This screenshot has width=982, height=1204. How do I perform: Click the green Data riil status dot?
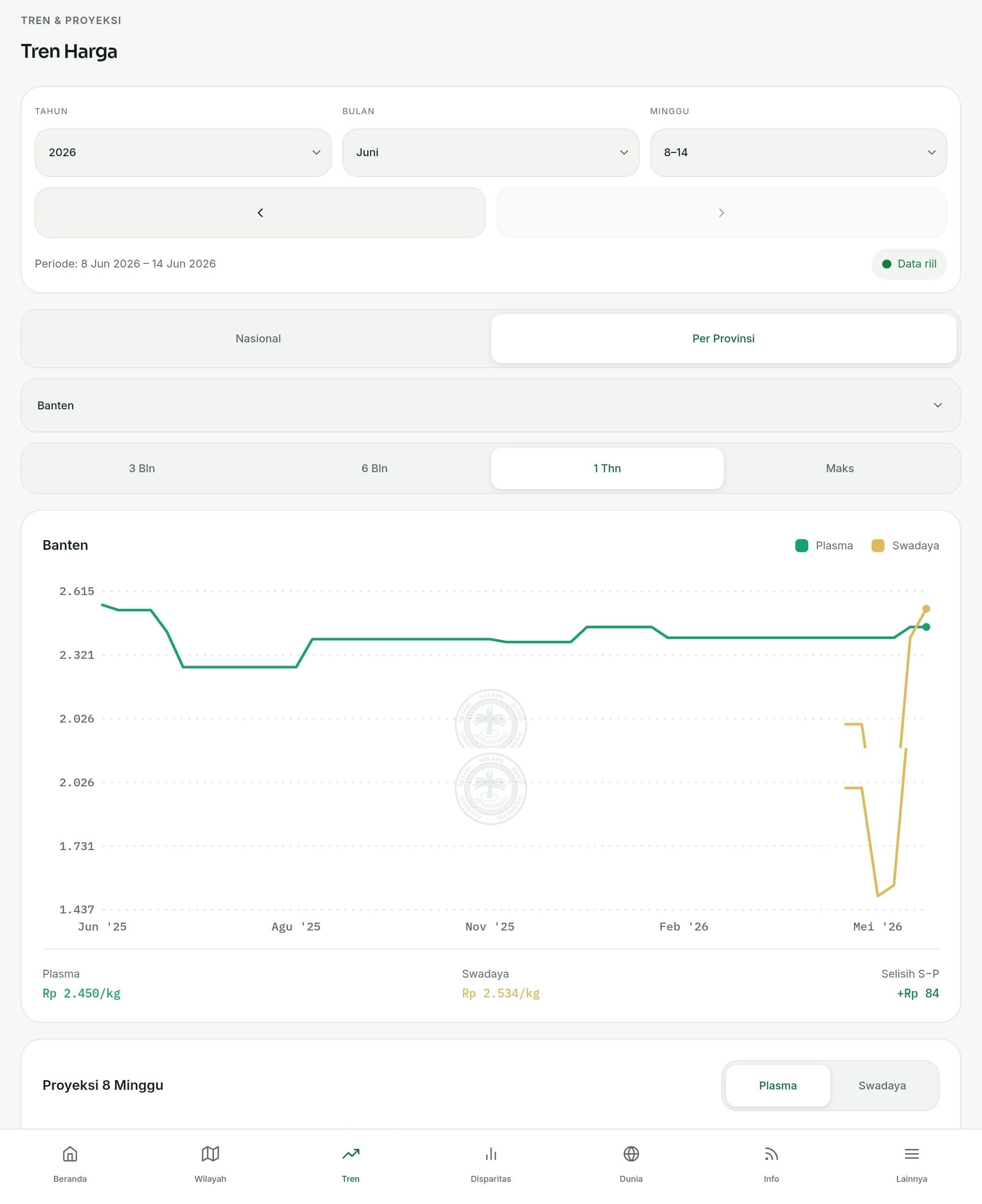[886, 264]
